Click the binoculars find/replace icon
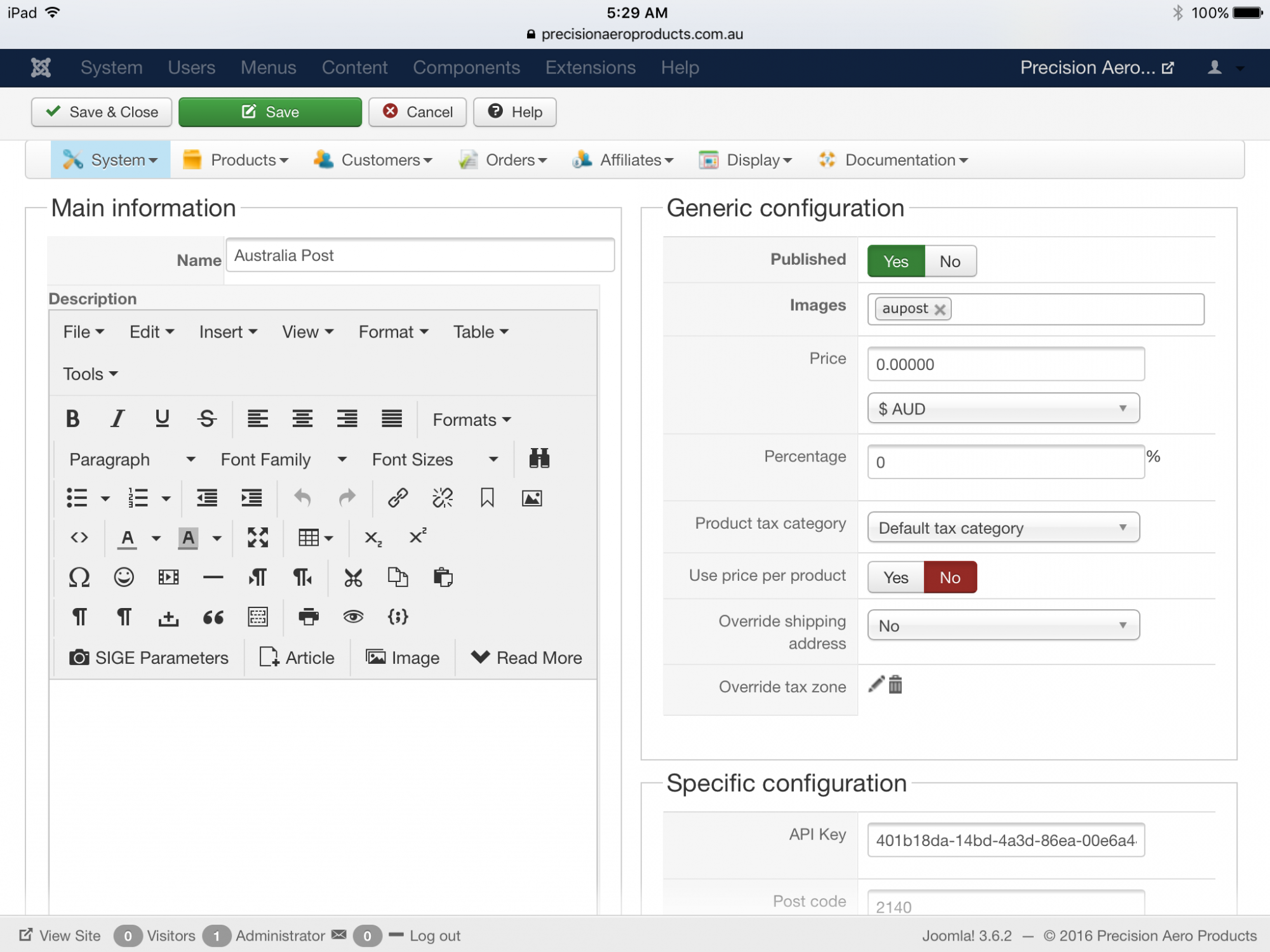Screen dimensions: 1270x952 [539, 458]
